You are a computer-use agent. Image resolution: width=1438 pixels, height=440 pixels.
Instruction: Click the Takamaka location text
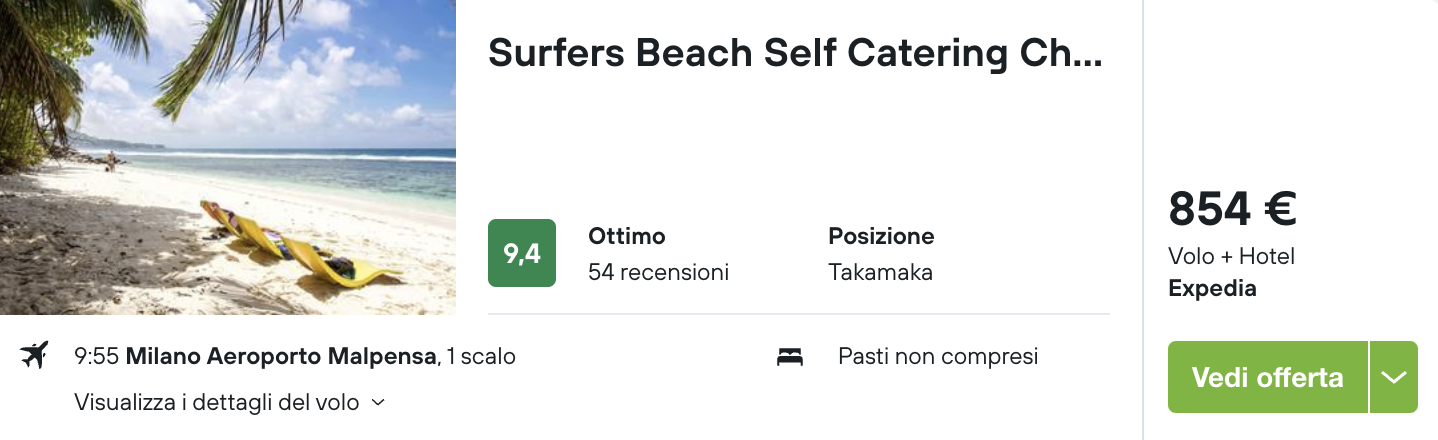click(880, 272)
